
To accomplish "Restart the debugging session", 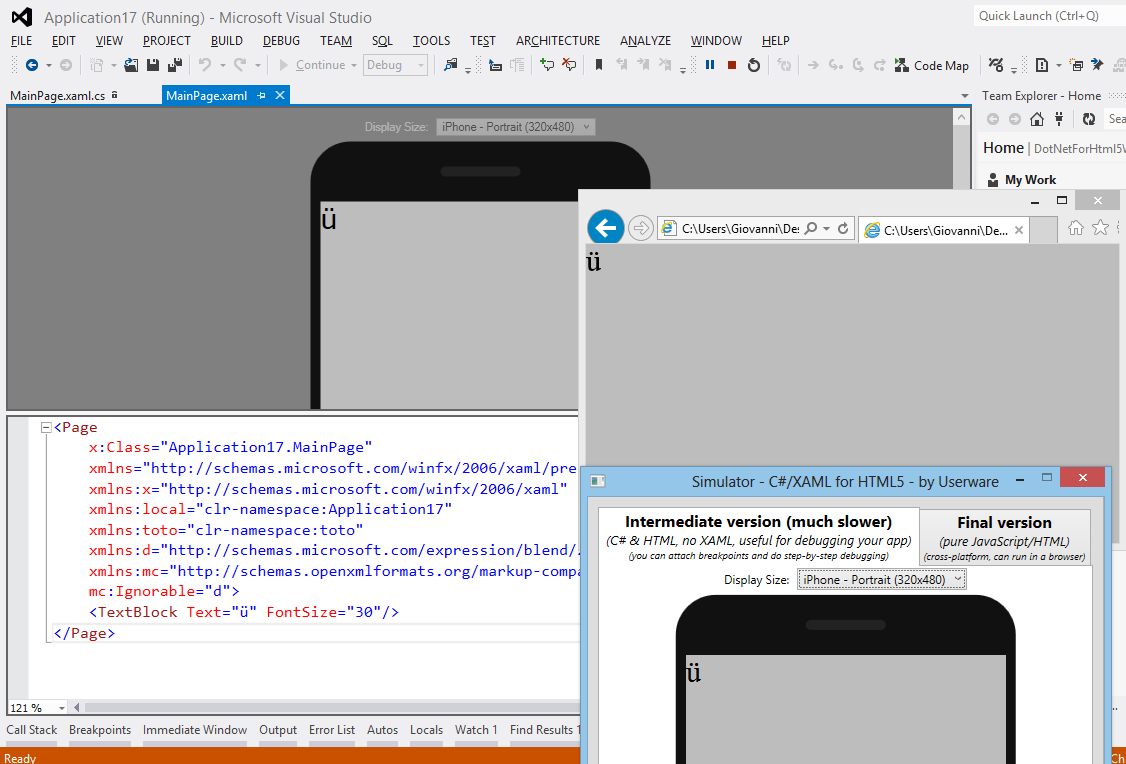I will point(753,65).
